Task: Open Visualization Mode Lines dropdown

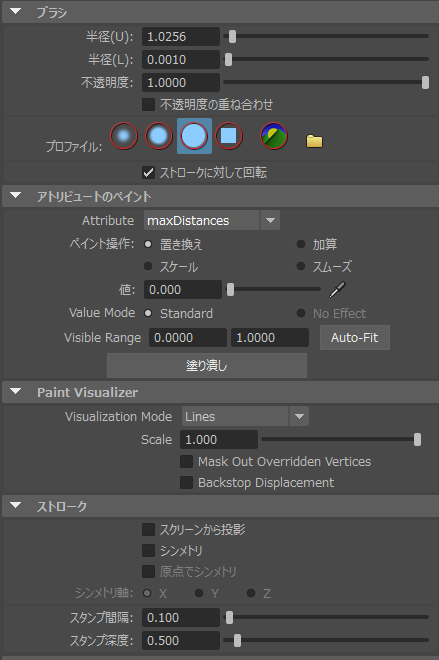Action: pos(245,417)
